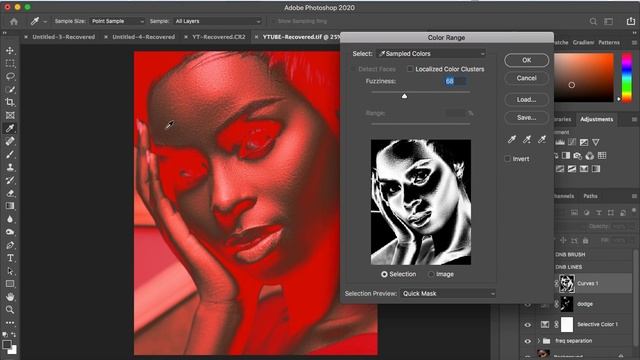Screen dimensions: 640x360
Task: Toggle Show Sampling Ring checkbox
Action: pyautogui.click(x=273, y=21)
